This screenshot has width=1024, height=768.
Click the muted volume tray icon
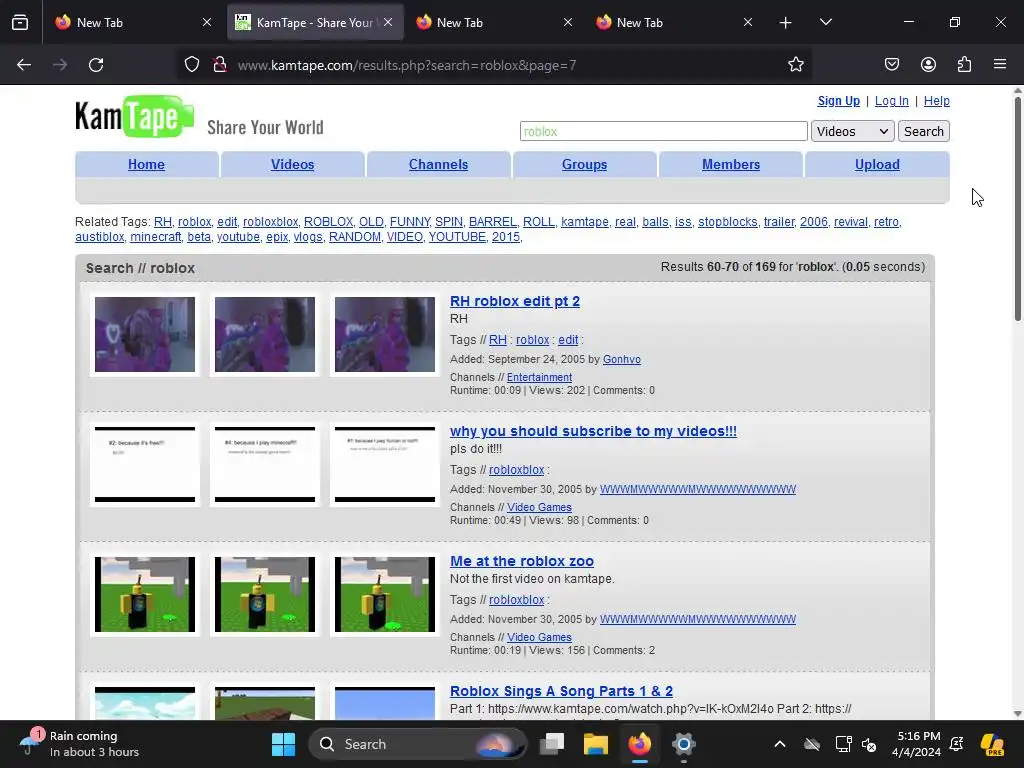click(x=869, y=744)
